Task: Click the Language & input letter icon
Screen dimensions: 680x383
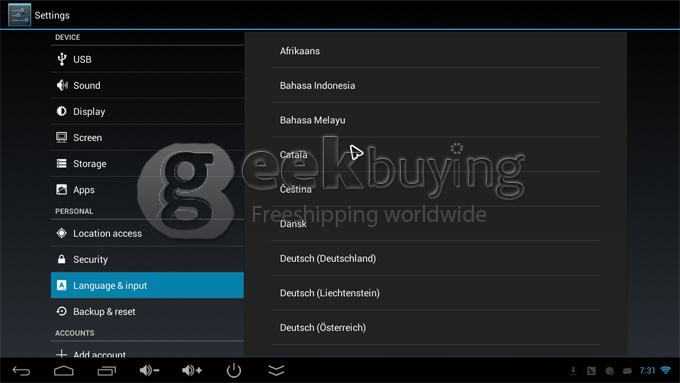Action: (62, 285)
